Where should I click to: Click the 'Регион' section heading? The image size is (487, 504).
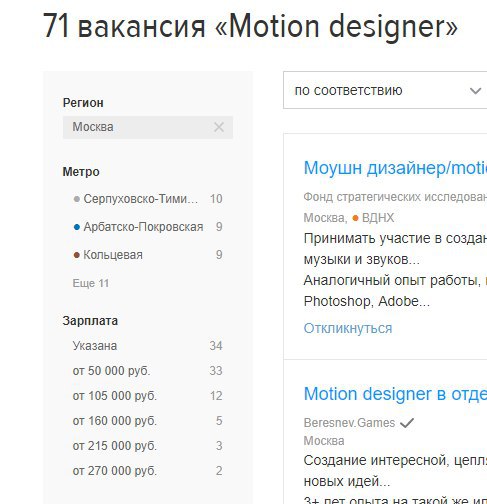[x=83, y=103]
